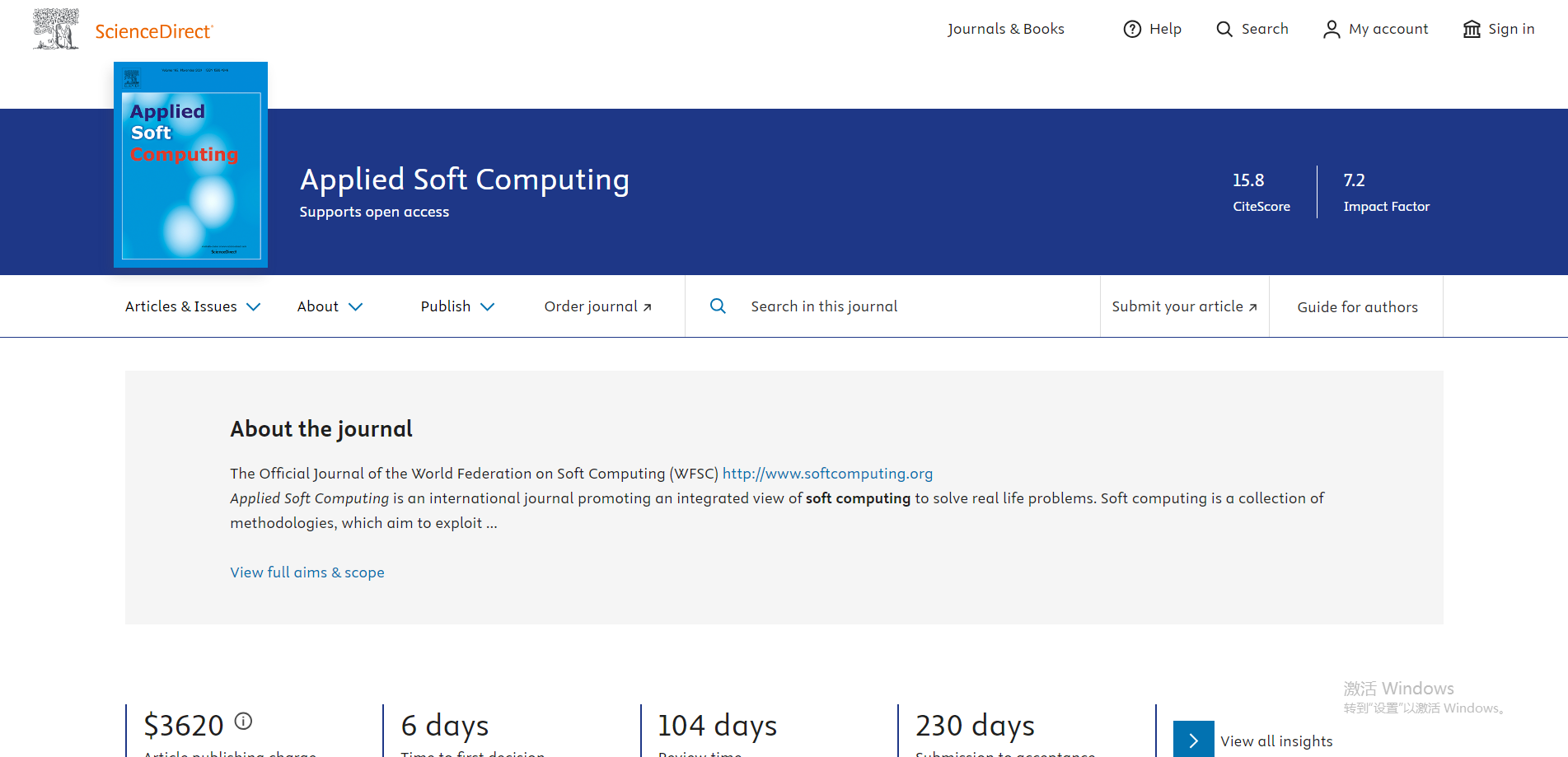The height and width of the screenshot is (757, 1568).
Task: Click the Applied Soft Computing cover thumbnail
Action: click(x=190, y=165)
